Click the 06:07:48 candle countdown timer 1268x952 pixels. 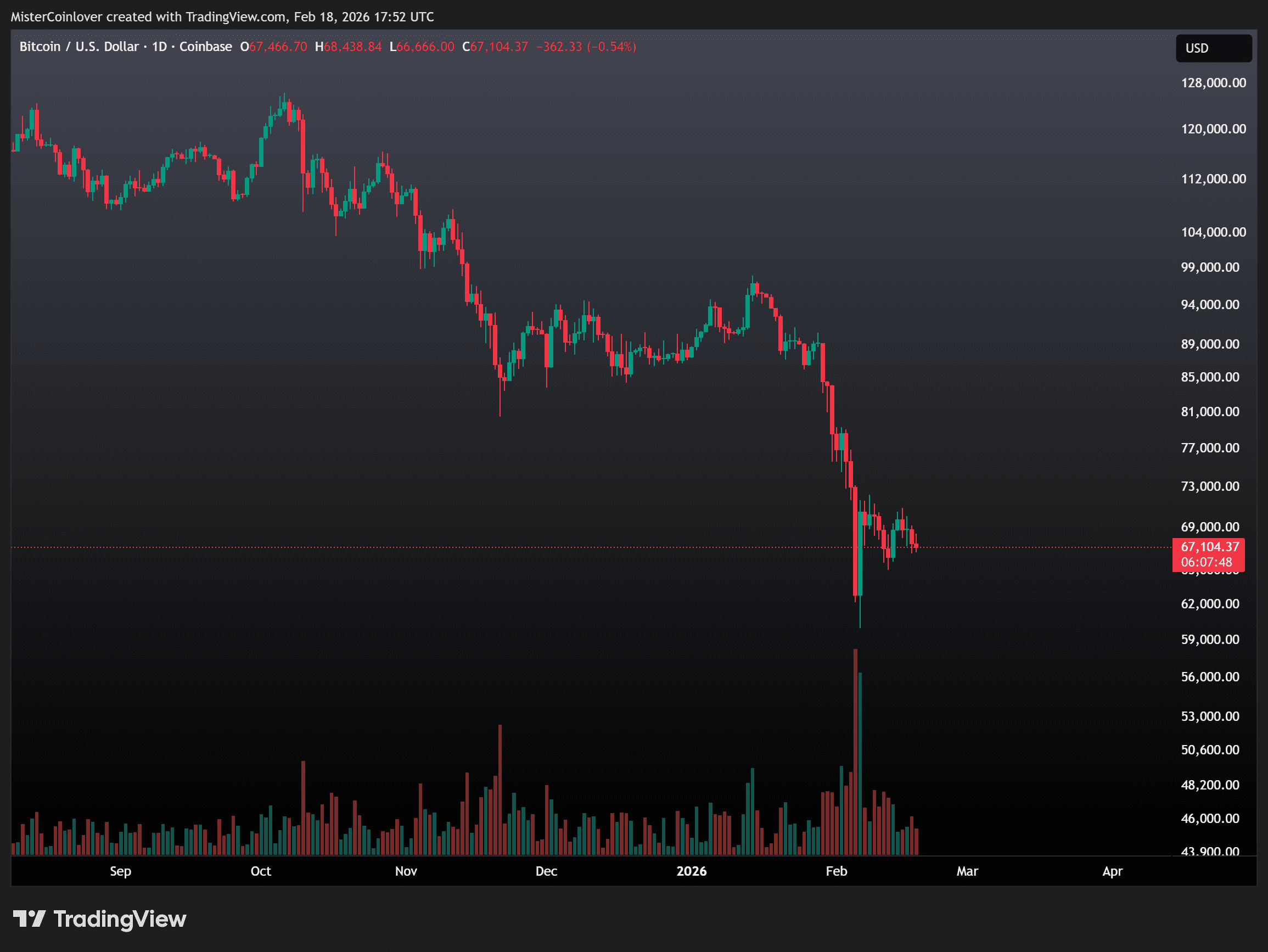click(x=1206, y=562)
